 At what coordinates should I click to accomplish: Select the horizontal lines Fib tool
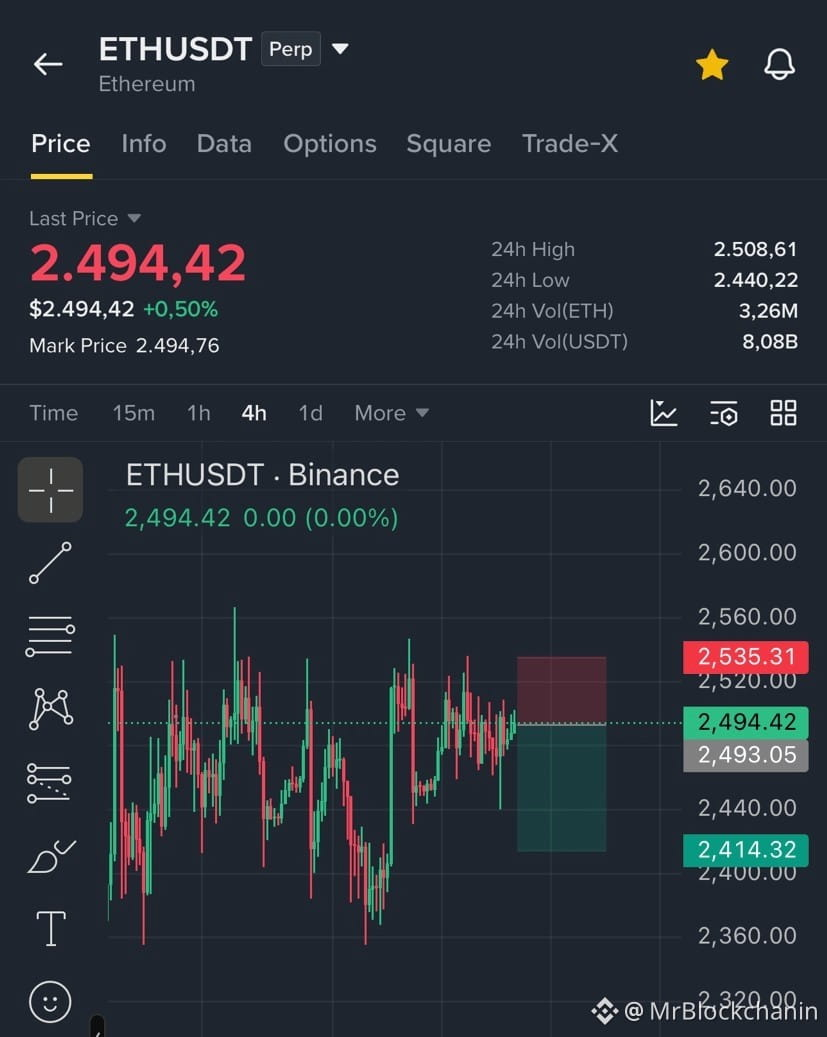coord(50,636)
